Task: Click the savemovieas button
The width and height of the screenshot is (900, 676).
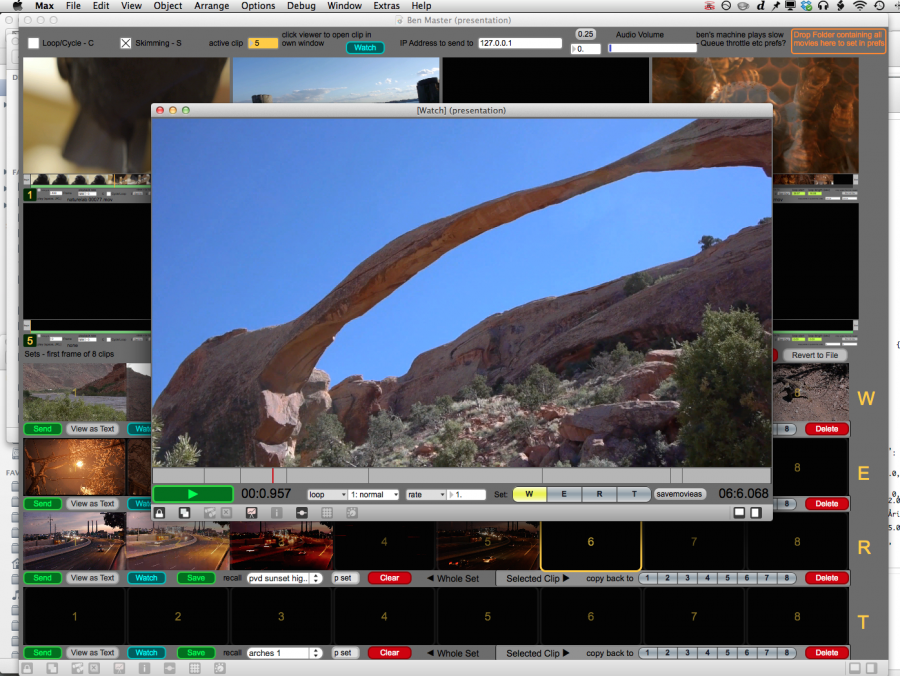Action: point(680,494)
